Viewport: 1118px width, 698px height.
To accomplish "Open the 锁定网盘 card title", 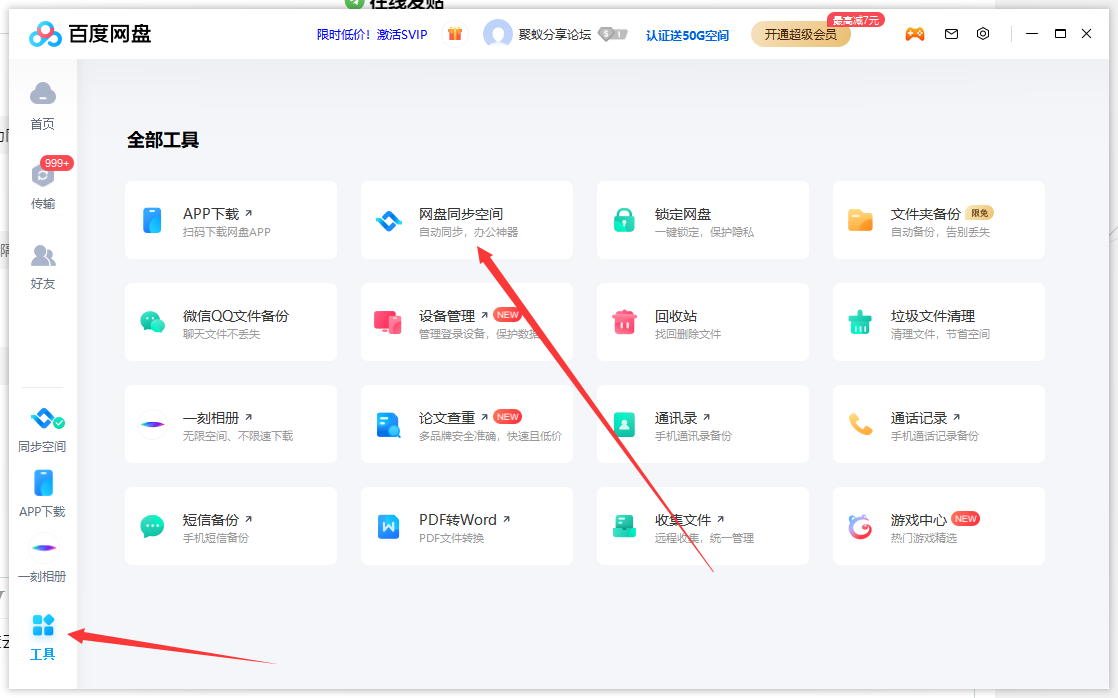I will (683, 214).
